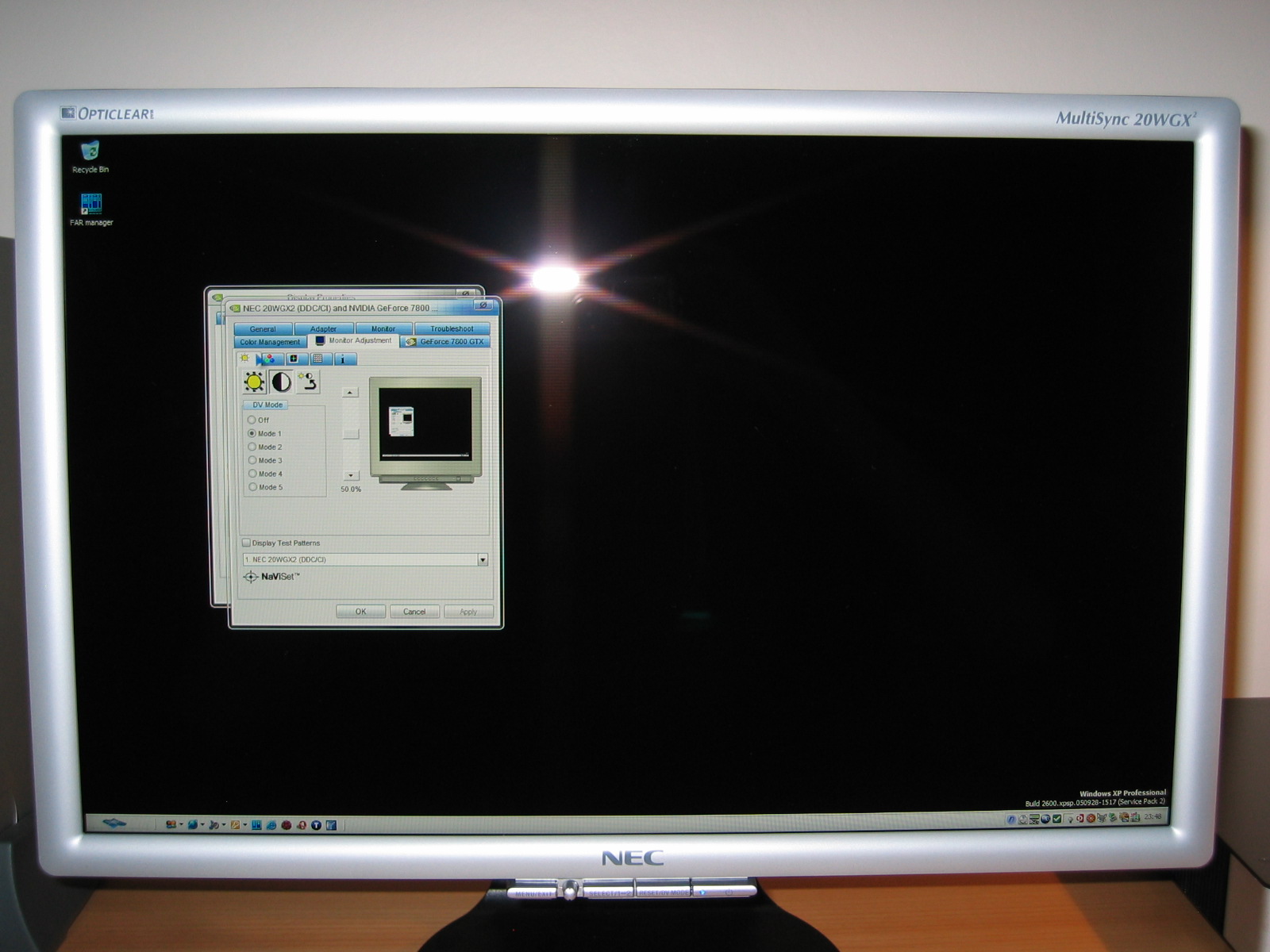Select DV Mode Off radio button
Screen dimensions: 1270x952
point(252,420)
